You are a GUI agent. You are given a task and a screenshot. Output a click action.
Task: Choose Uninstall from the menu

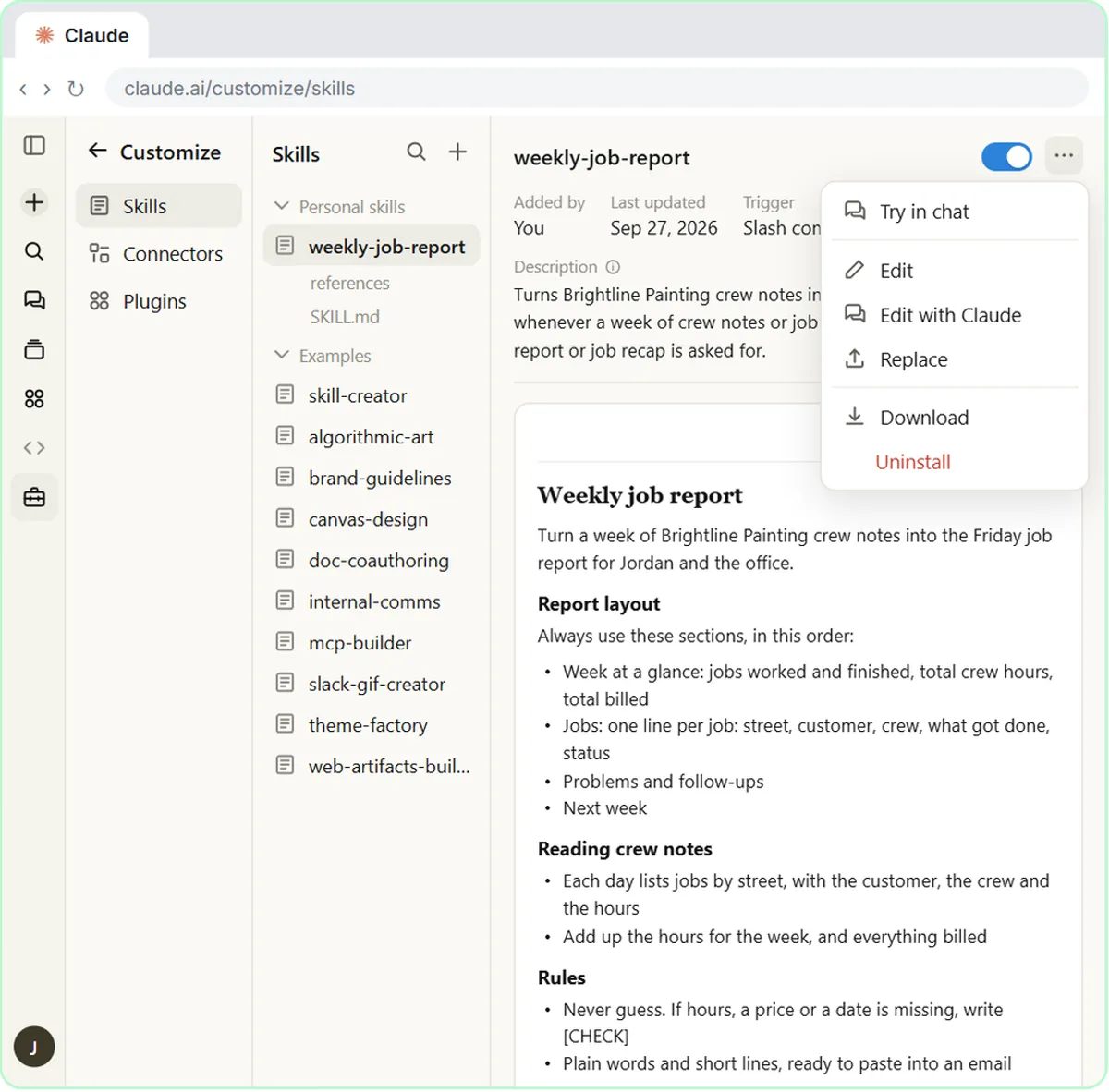(955, 462)
